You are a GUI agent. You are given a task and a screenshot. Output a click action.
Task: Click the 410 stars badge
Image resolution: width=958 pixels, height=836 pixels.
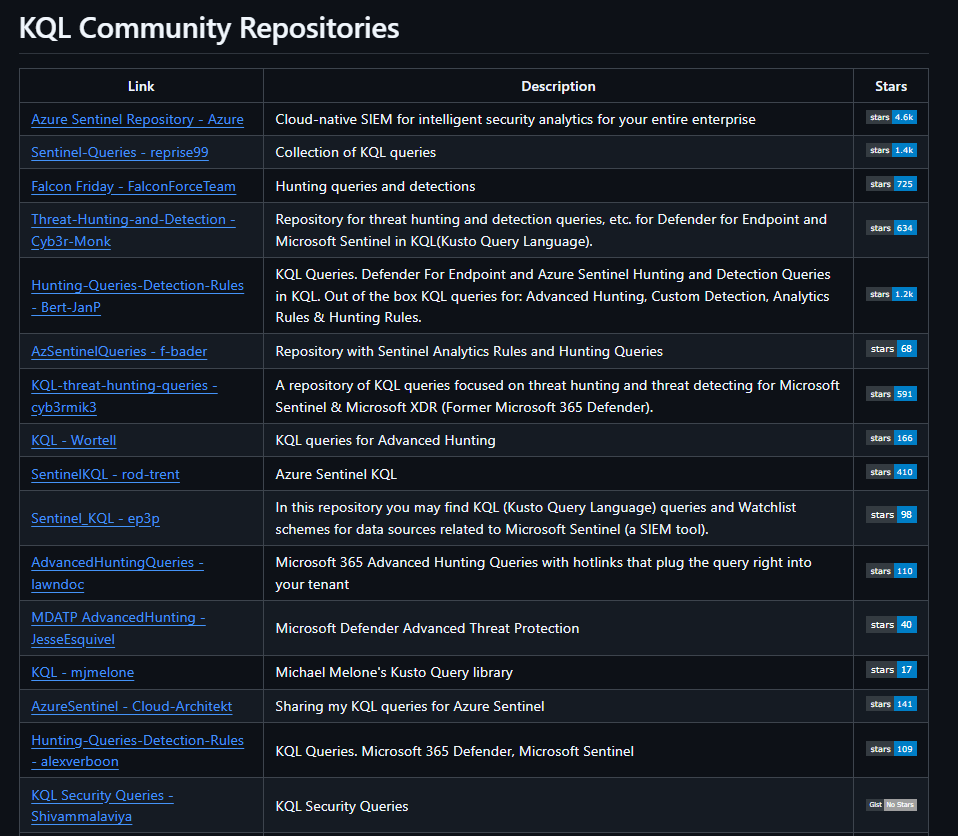point(891,472)
